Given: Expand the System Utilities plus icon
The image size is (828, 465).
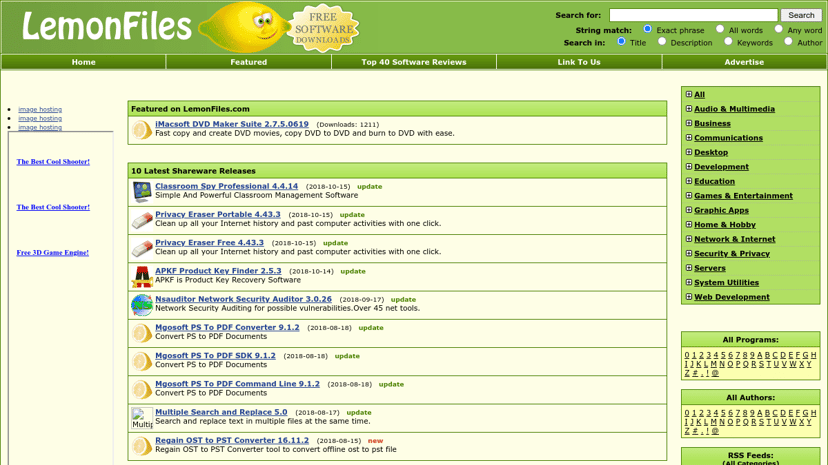Looking at the screenshot, I should pyautogui.click(x=689, y=282).
